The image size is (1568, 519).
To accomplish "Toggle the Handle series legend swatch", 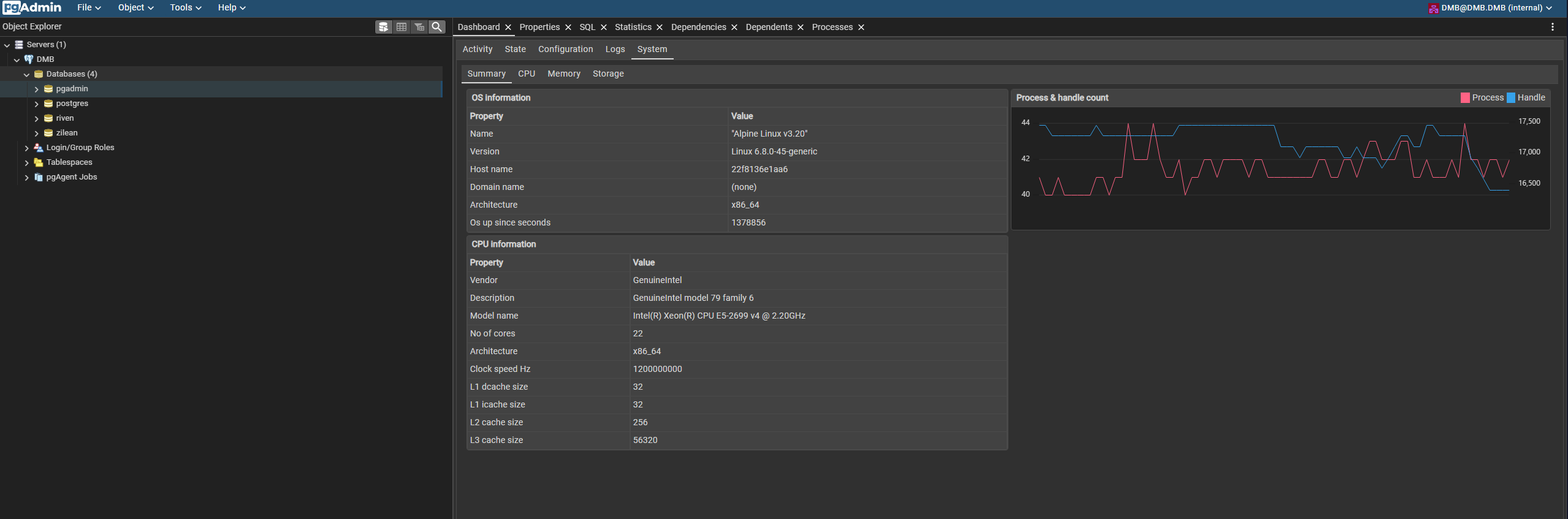I will [x=1511, y=98].
